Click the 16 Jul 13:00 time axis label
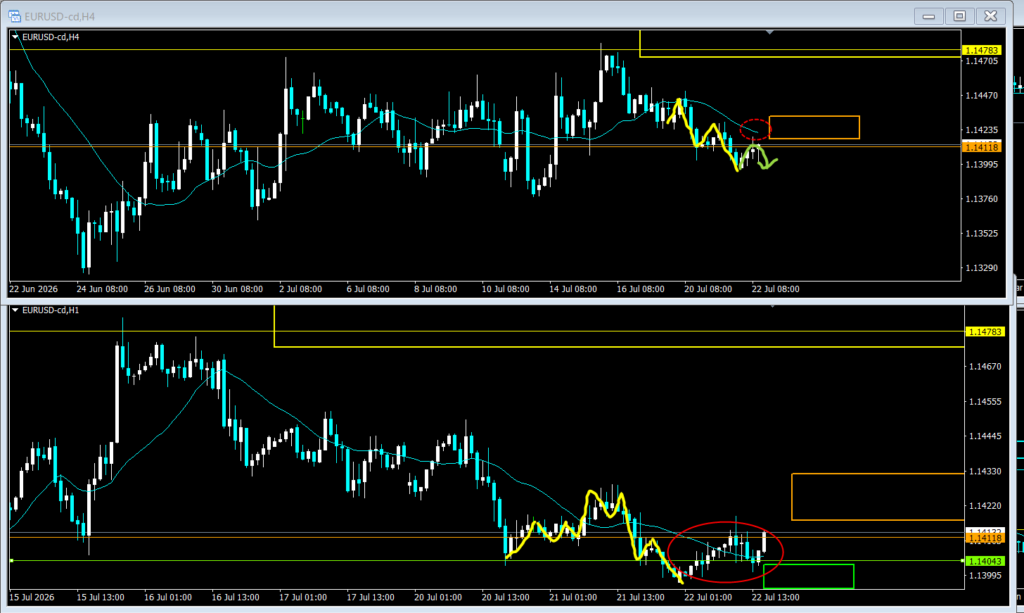The width and height of the screenshot is (1024, 613). tap(235, 597)
